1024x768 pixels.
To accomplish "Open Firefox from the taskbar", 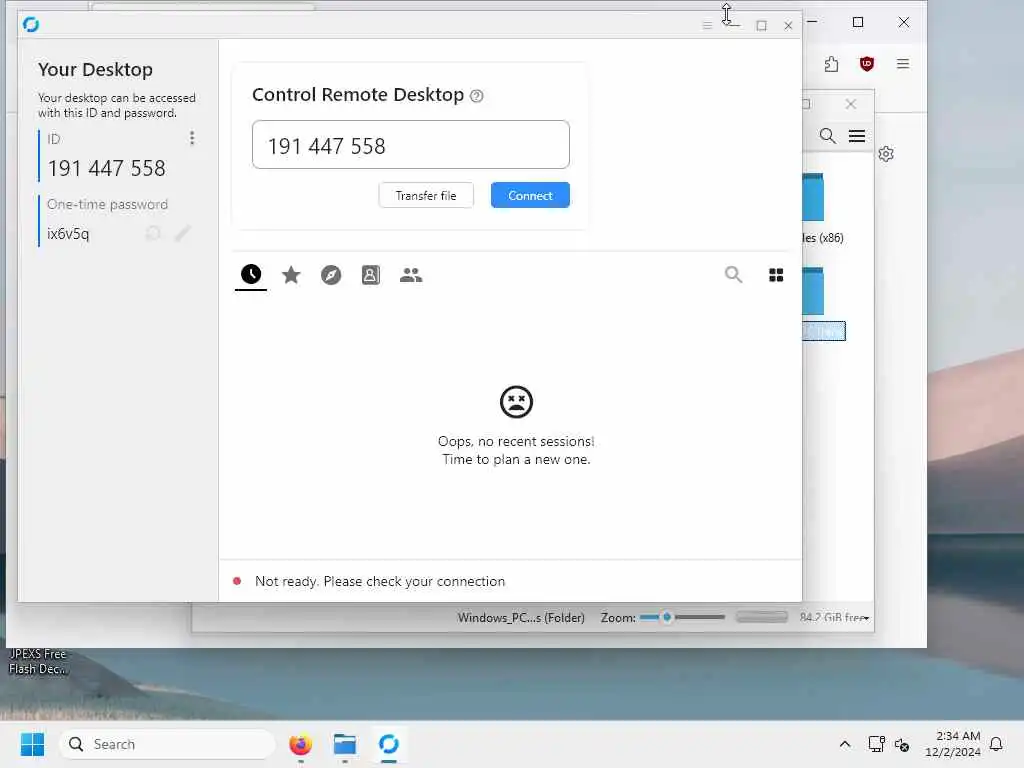I will point(300,744).
